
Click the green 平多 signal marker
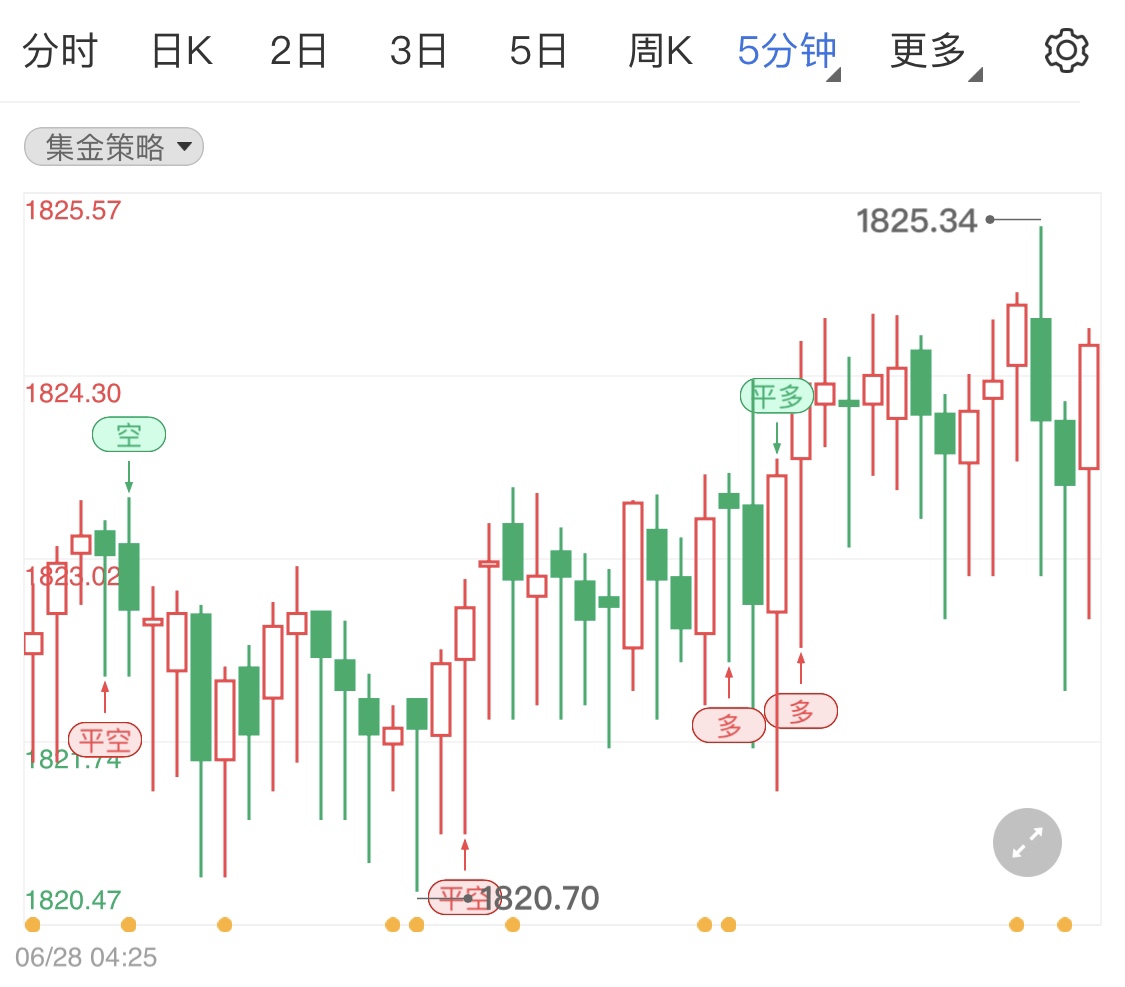tap(776, 395)
